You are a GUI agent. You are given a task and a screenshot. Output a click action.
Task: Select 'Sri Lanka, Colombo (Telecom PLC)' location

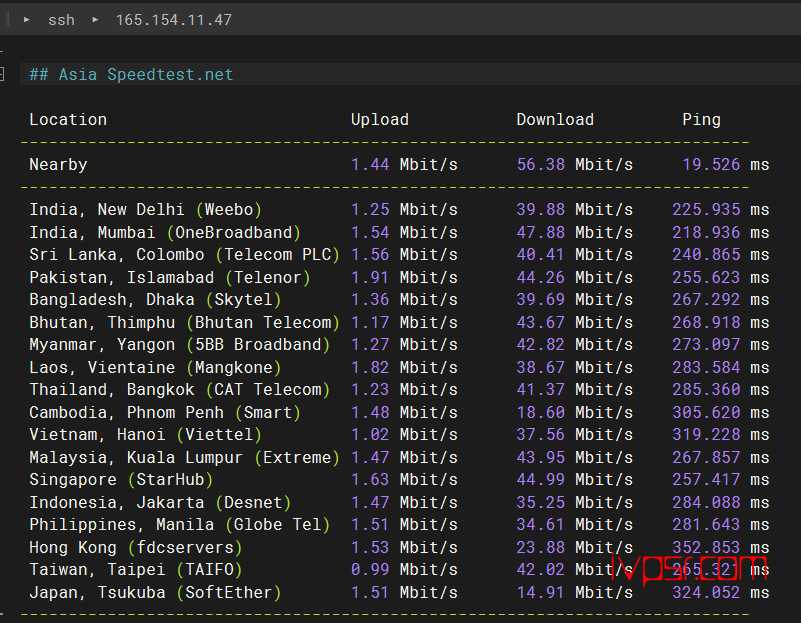pos(184,254)
